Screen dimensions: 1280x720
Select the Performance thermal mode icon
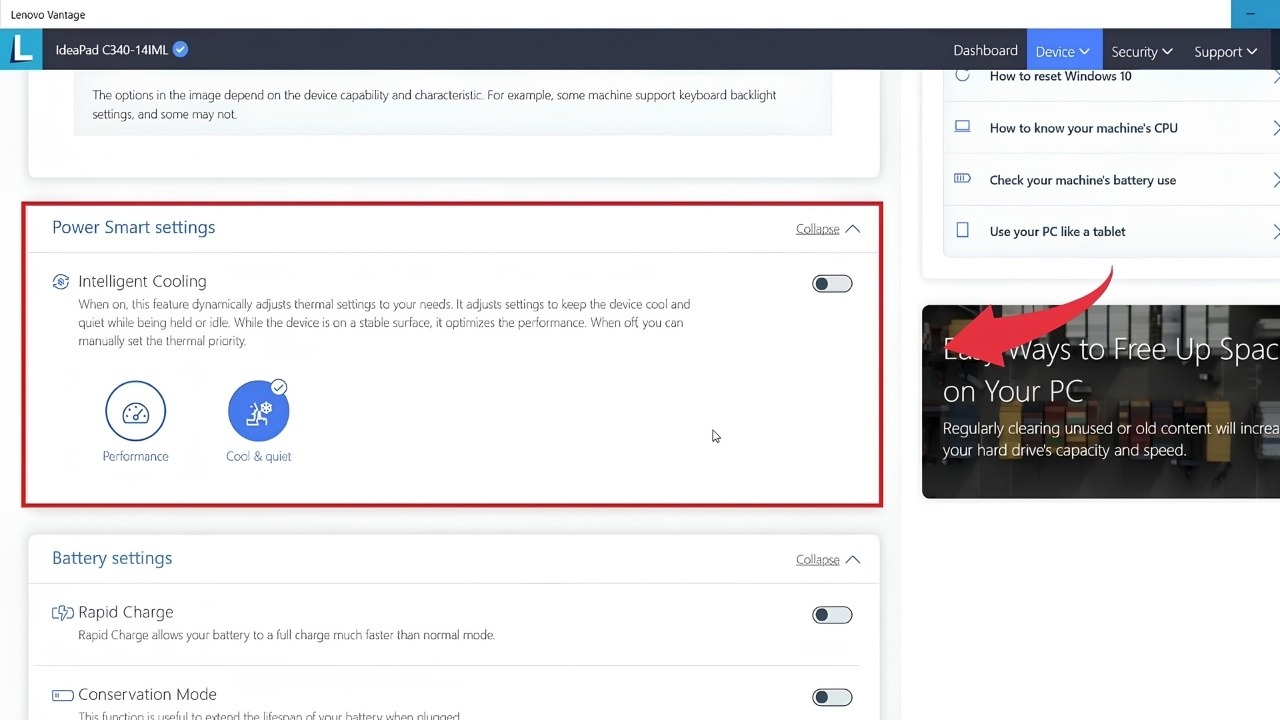135,411
